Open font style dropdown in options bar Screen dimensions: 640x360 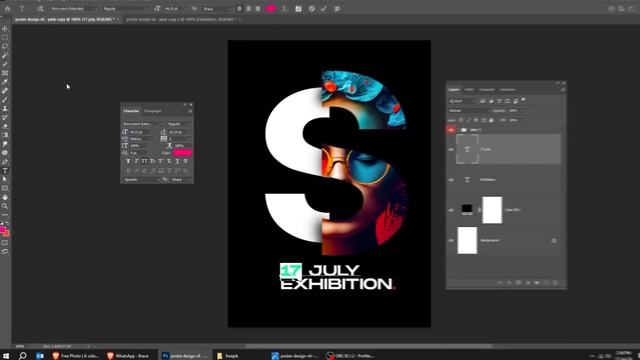tap(126, 9)
